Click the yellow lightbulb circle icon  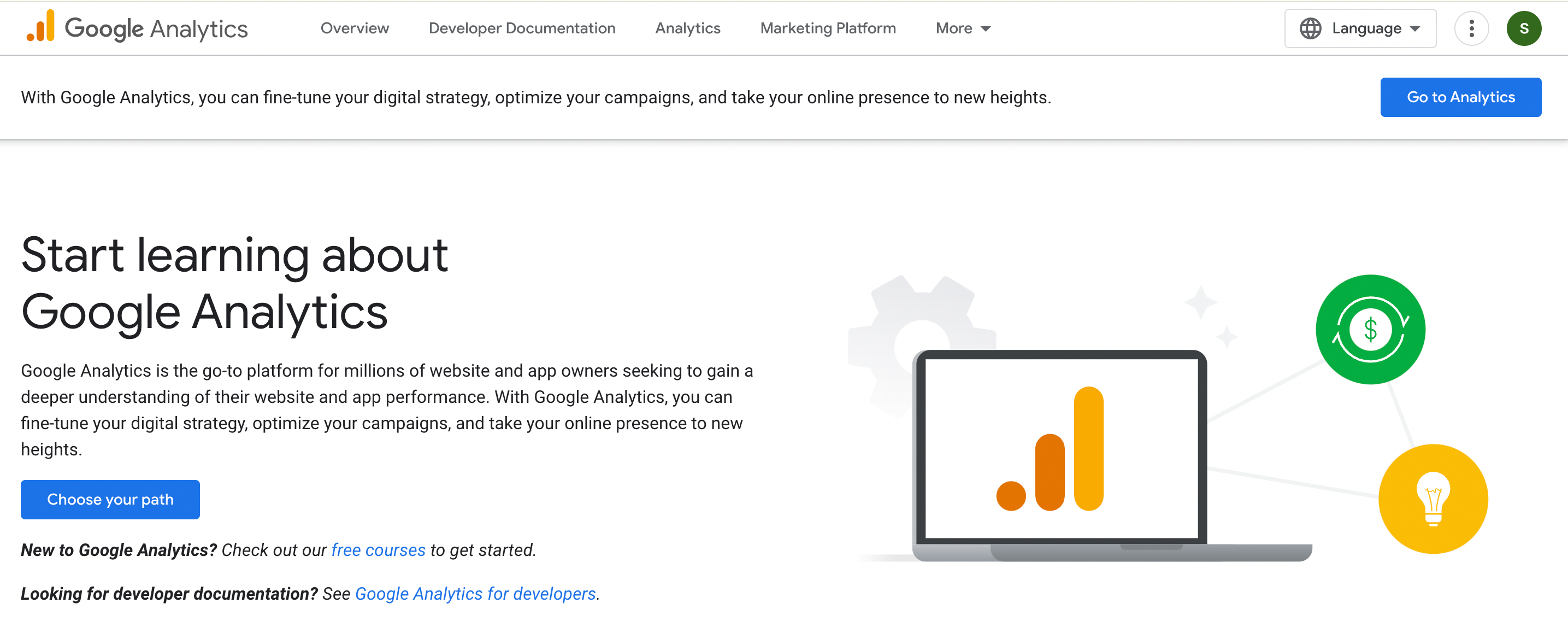coord(1433,499)
